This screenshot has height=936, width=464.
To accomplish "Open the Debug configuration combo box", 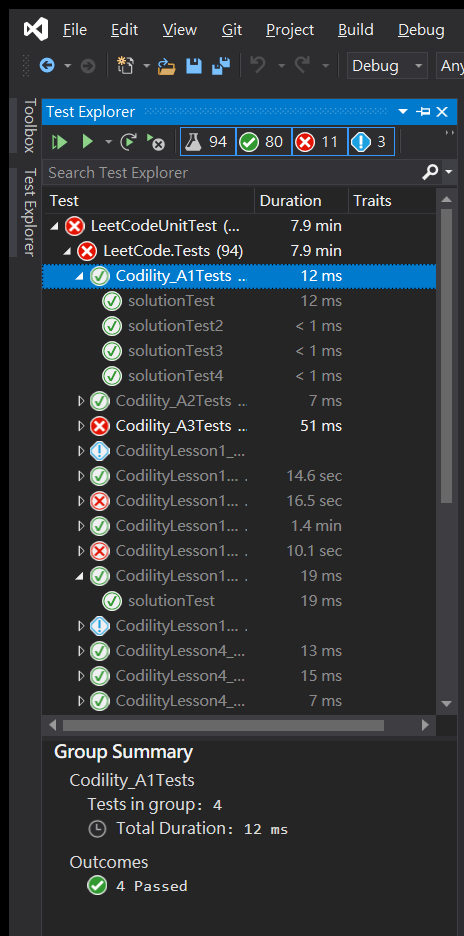I will [x=388, y=66].
